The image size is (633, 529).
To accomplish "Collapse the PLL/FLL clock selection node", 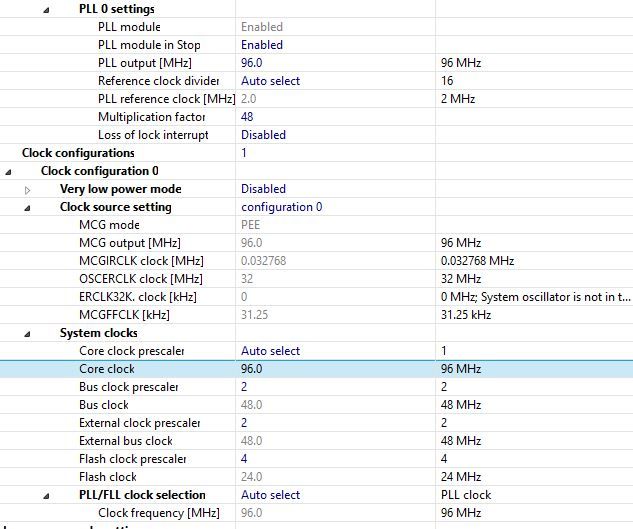I will 46,495.
